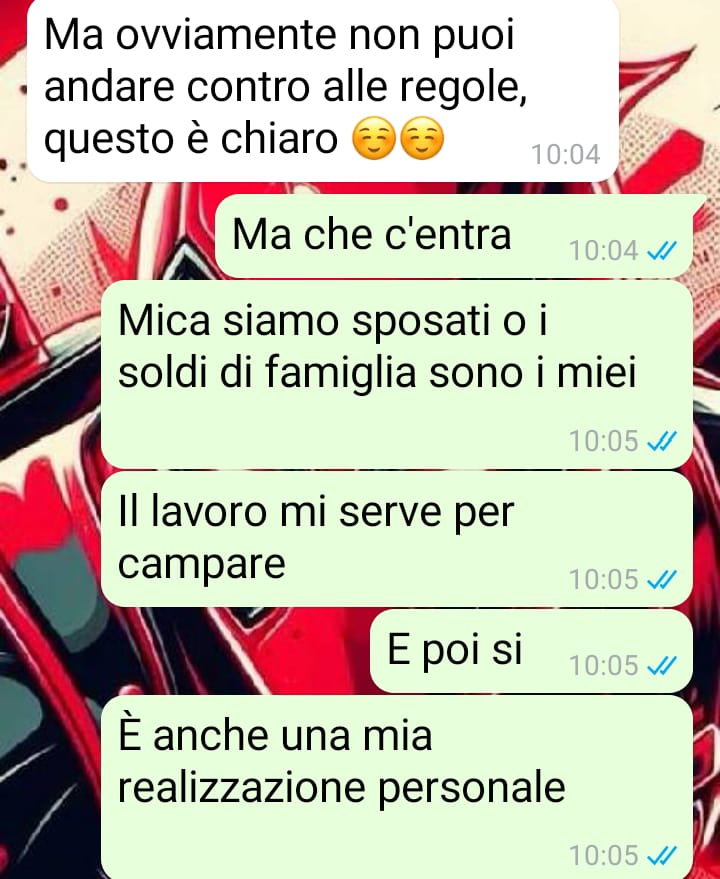Tap read ticks on 'realizzazione personale' message
This screenshot has height=879, width=720.
coord(662,856)
